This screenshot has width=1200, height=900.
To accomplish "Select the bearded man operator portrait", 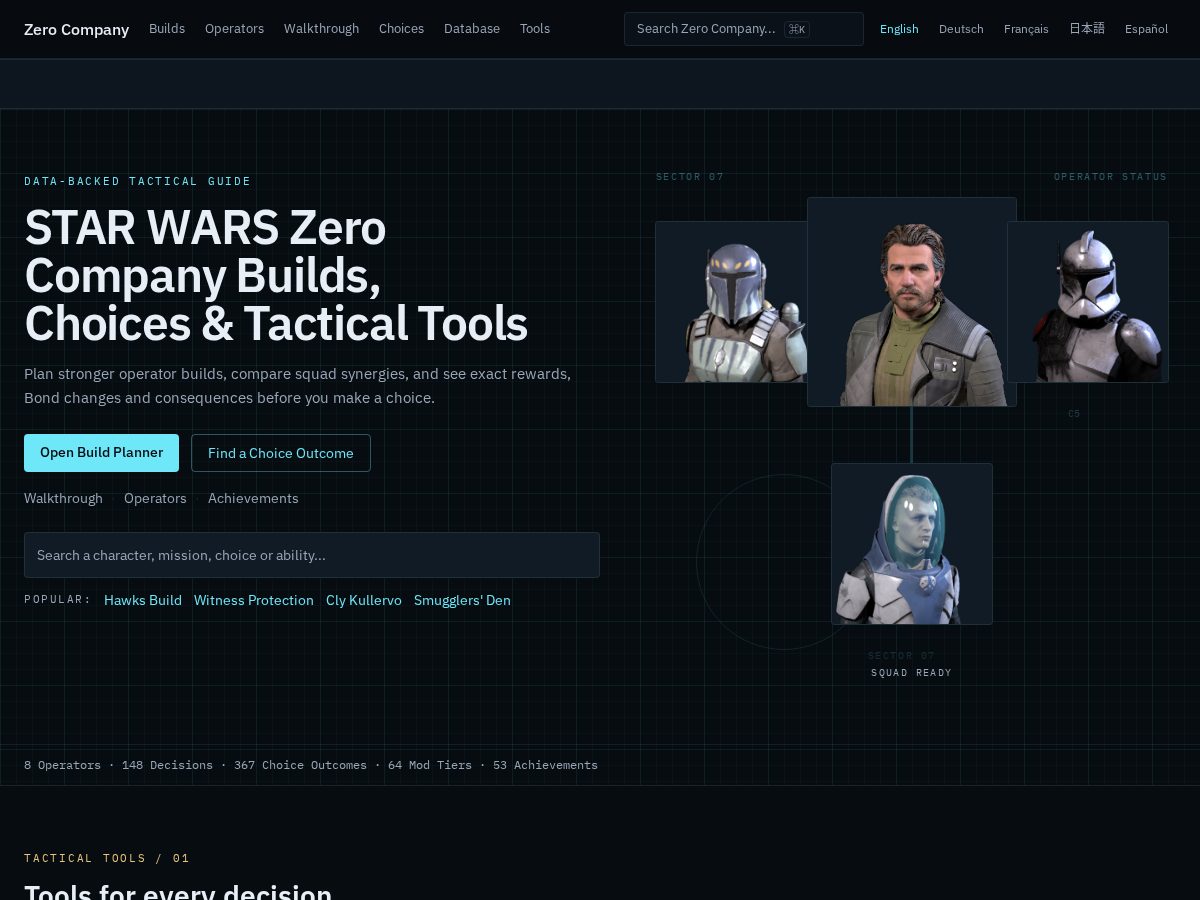I will (912, 302).
